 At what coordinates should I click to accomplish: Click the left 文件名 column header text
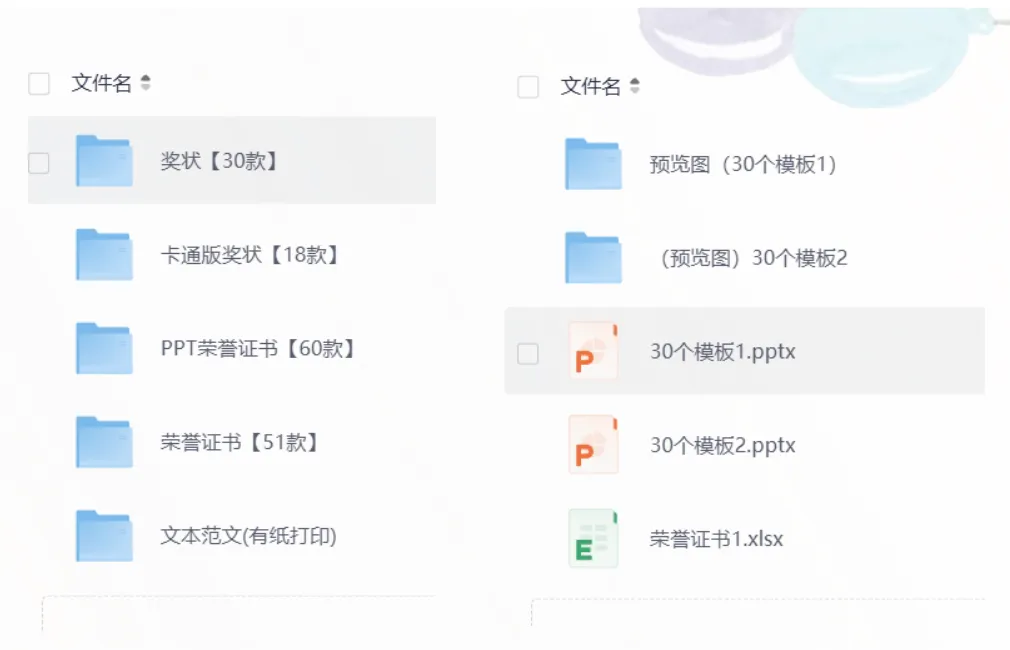point(102,83)
